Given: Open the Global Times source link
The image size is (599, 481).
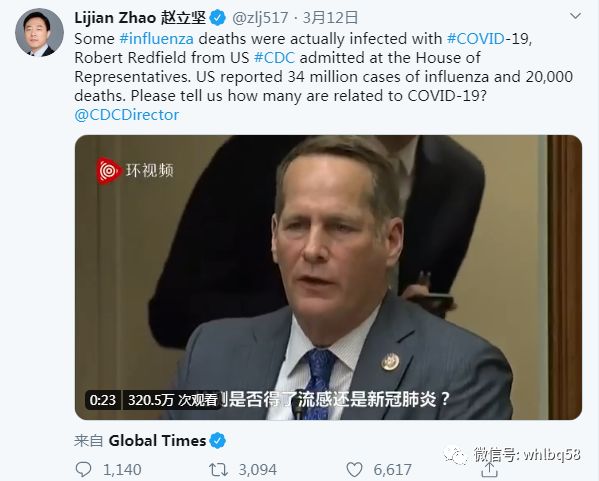Looking at the screenshot, I should tap(157, 441).
